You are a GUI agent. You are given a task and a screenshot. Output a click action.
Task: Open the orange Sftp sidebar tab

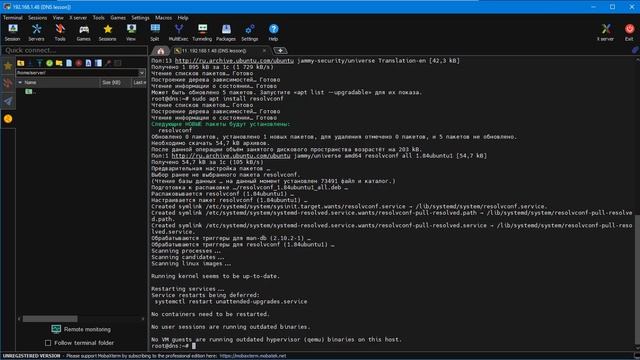[x=8, y=119]
